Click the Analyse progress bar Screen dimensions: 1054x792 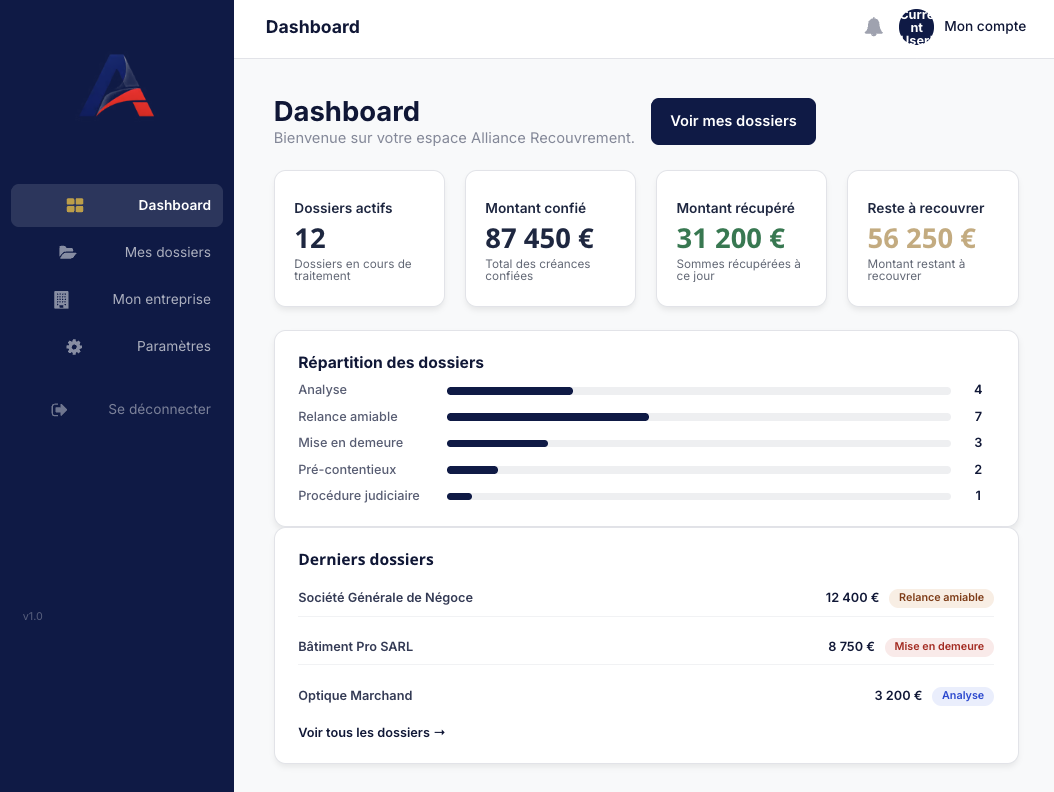click(x=698, y=391)
